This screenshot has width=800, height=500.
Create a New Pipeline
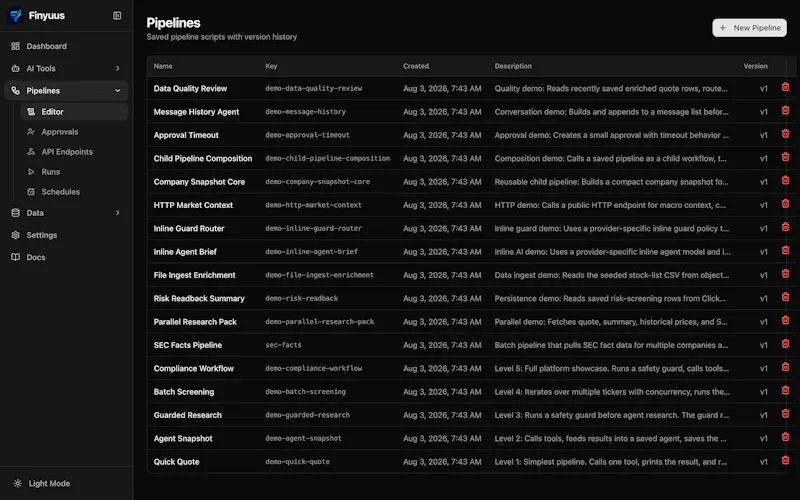pos(749,28)
